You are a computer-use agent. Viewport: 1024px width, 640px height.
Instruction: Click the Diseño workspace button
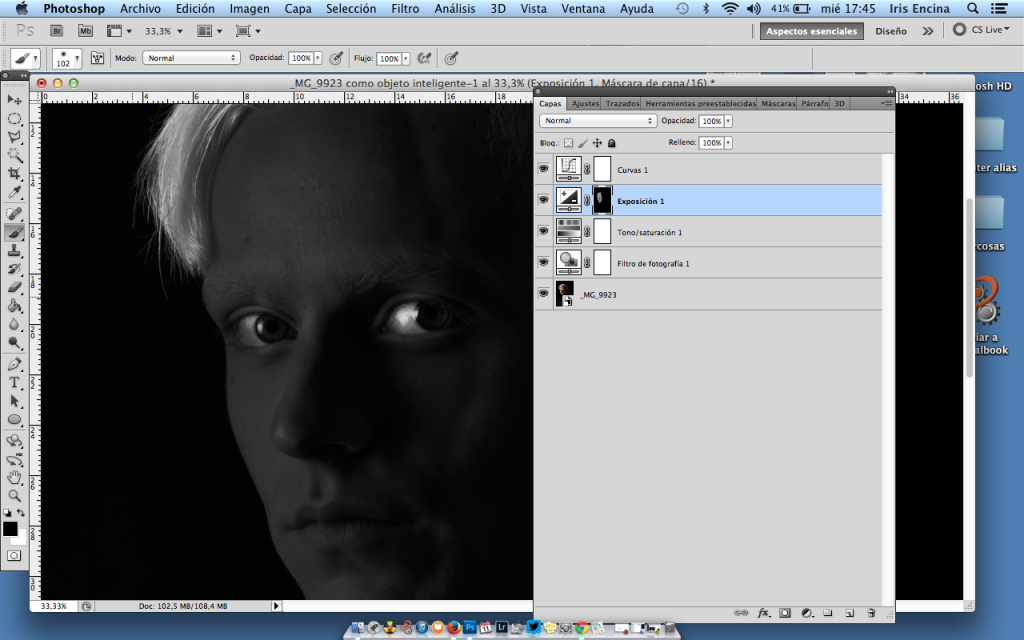[891, 31]
